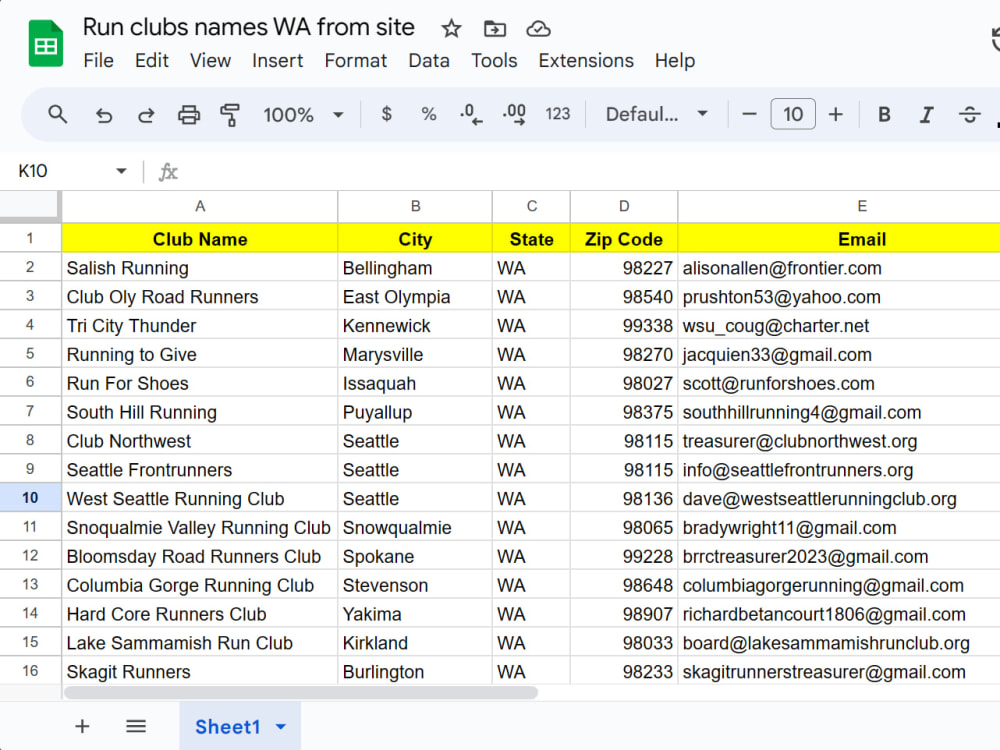Click the font size 10 field

pos(793,114)
